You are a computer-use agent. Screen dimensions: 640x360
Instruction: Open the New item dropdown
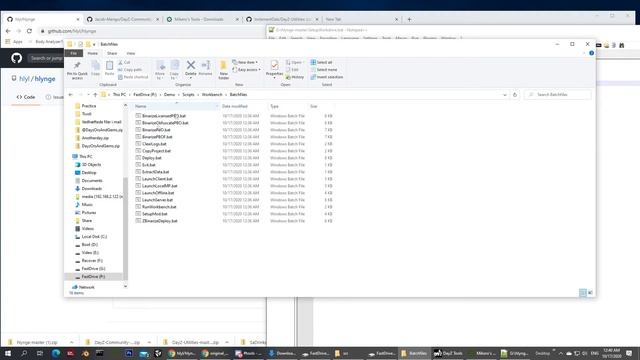click(245, 62)
